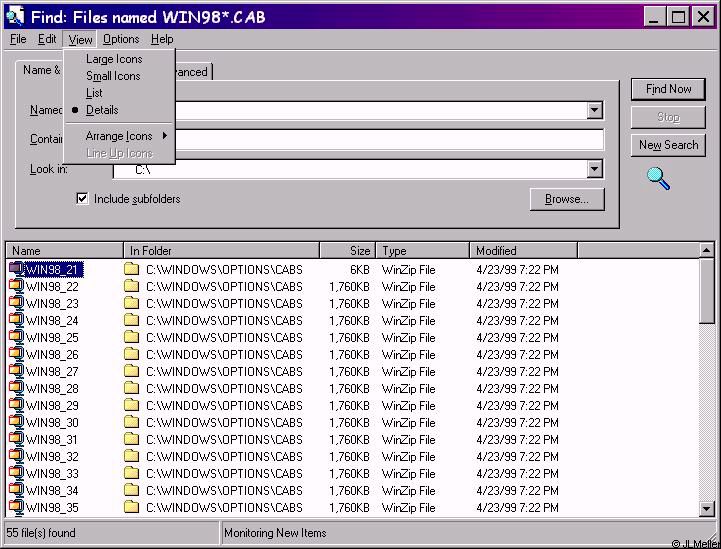721x549 pixels.
Task: Click the WIN98_27 file icon
Action: (16, 371)
